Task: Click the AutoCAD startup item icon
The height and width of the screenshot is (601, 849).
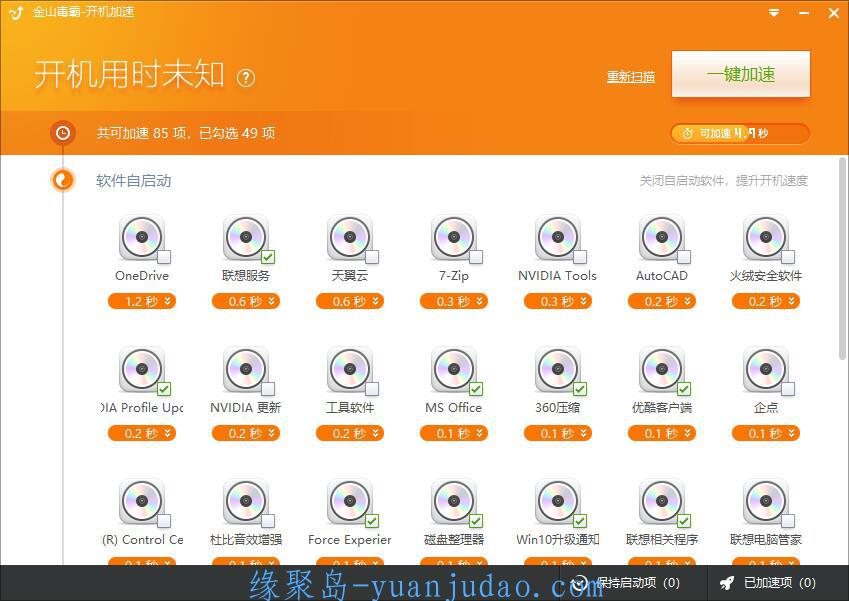Action: click(x=662, y=237)
